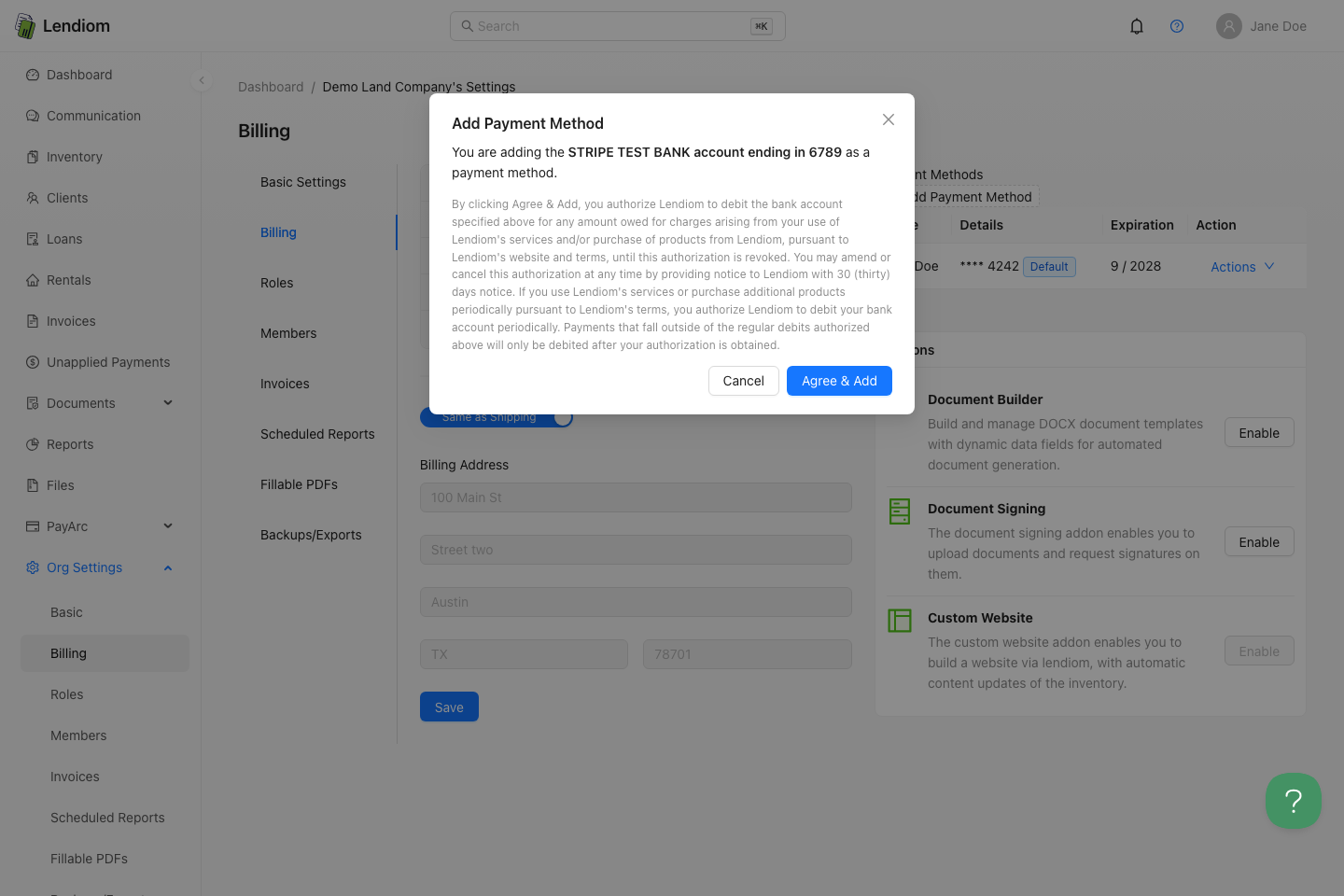
Task: Select the Roles settings tab
Action: tap(277, 283)
